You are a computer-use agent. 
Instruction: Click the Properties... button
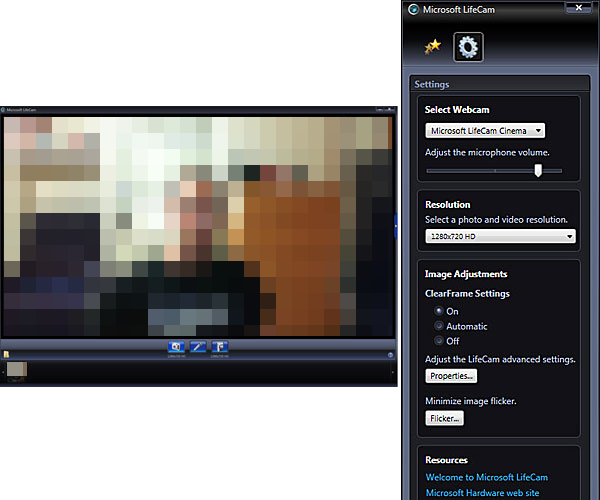(x=451, y=376)
